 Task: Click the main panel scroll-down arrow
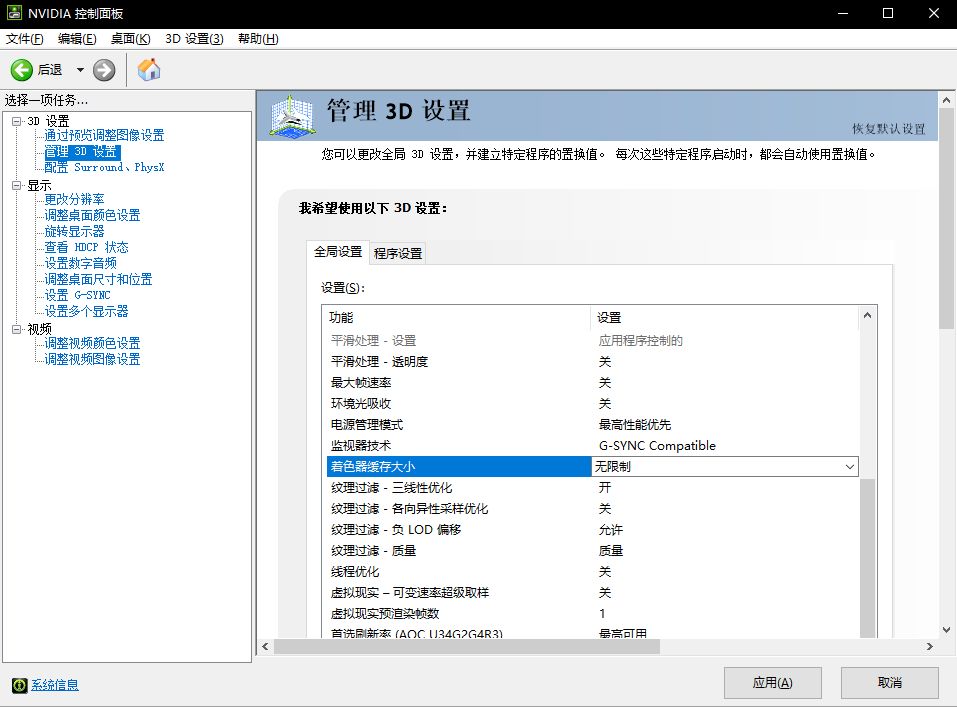(947, 630)
